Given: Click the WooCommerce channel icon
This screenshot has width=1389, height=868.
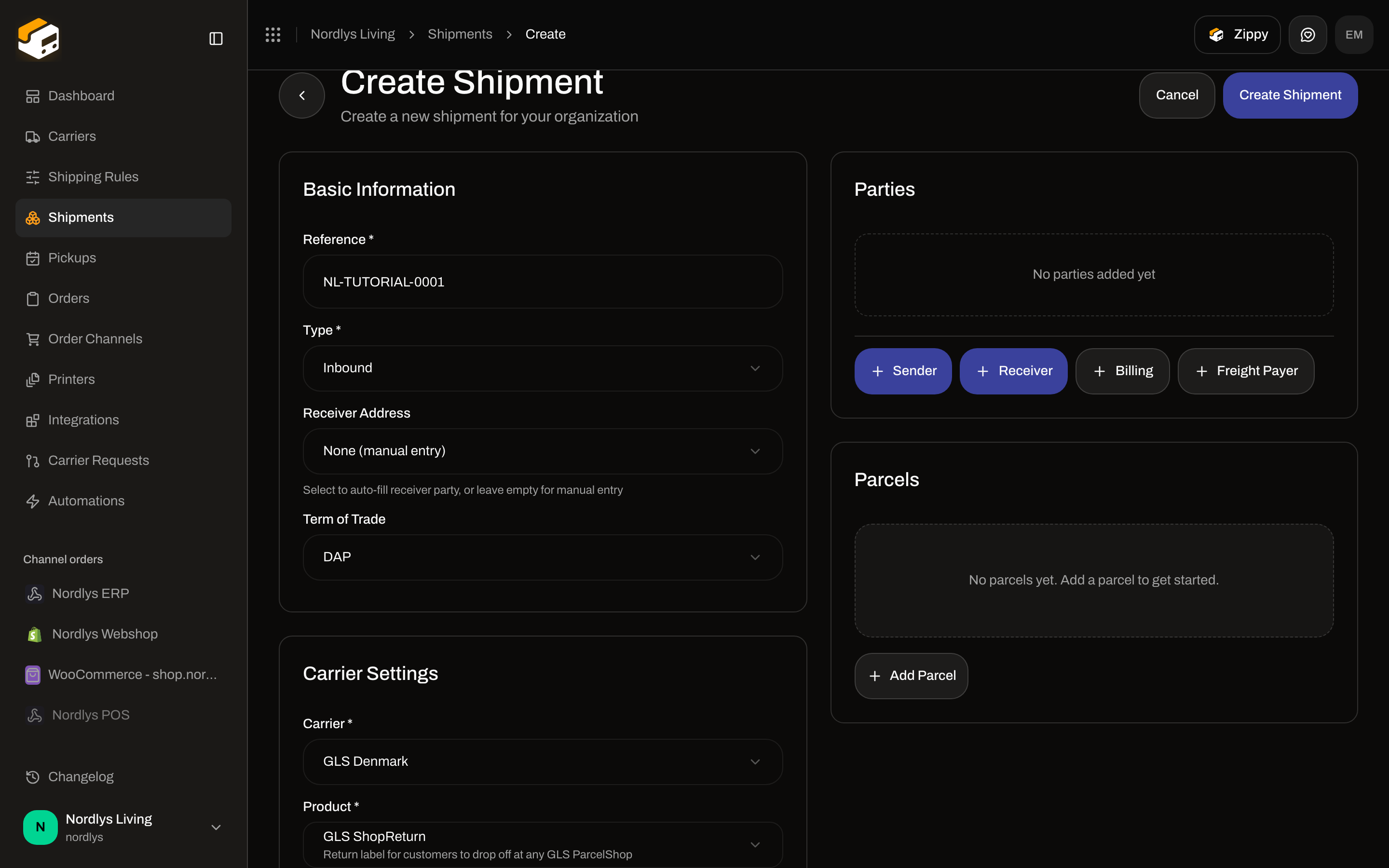Looking at the screenshot, I should point(33,675).
